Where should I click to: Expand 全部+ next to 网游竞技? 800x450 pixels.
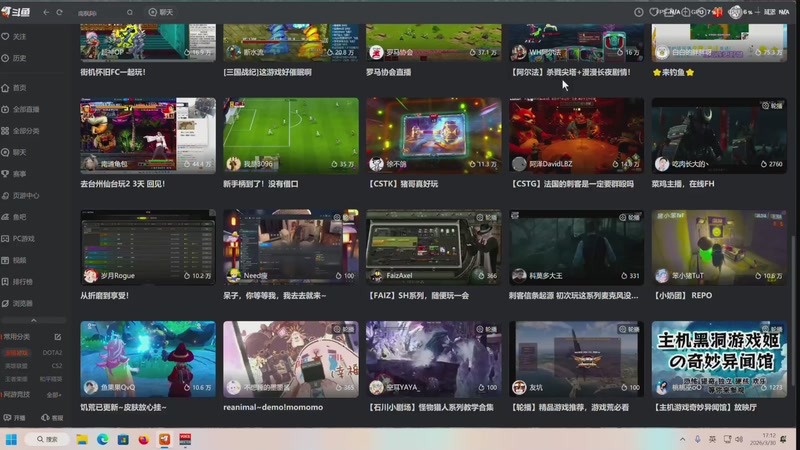54,395
